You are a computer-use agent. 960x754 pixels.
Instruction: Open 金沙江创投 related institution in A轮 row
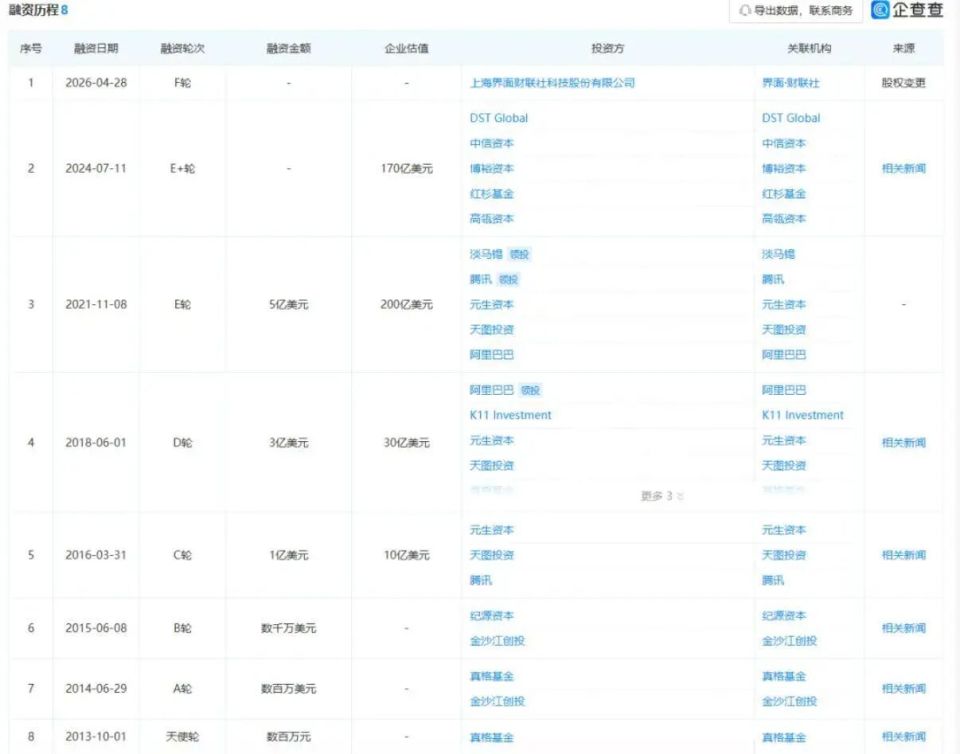(x=789, y=701)
